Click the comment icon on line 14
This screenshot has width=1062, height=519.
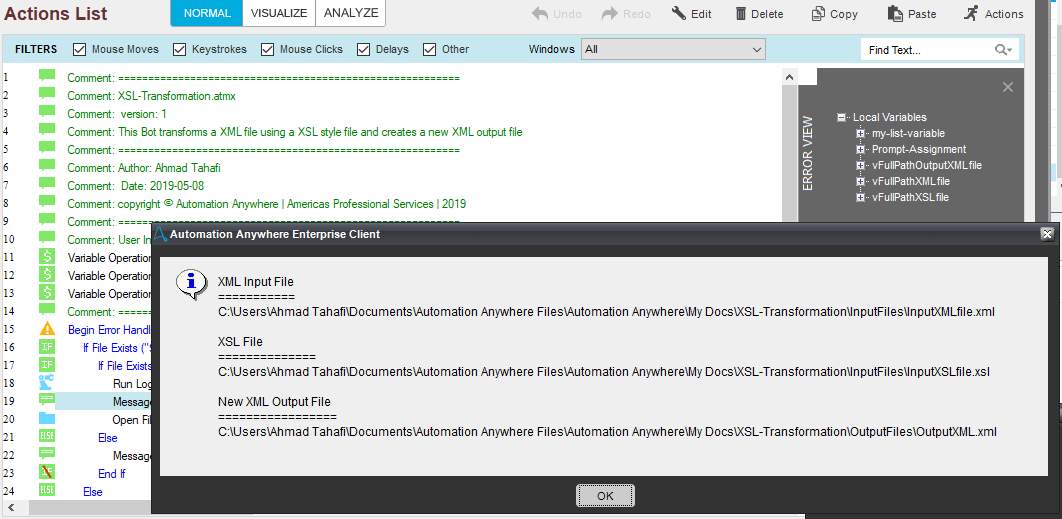[x=47, y=309]
